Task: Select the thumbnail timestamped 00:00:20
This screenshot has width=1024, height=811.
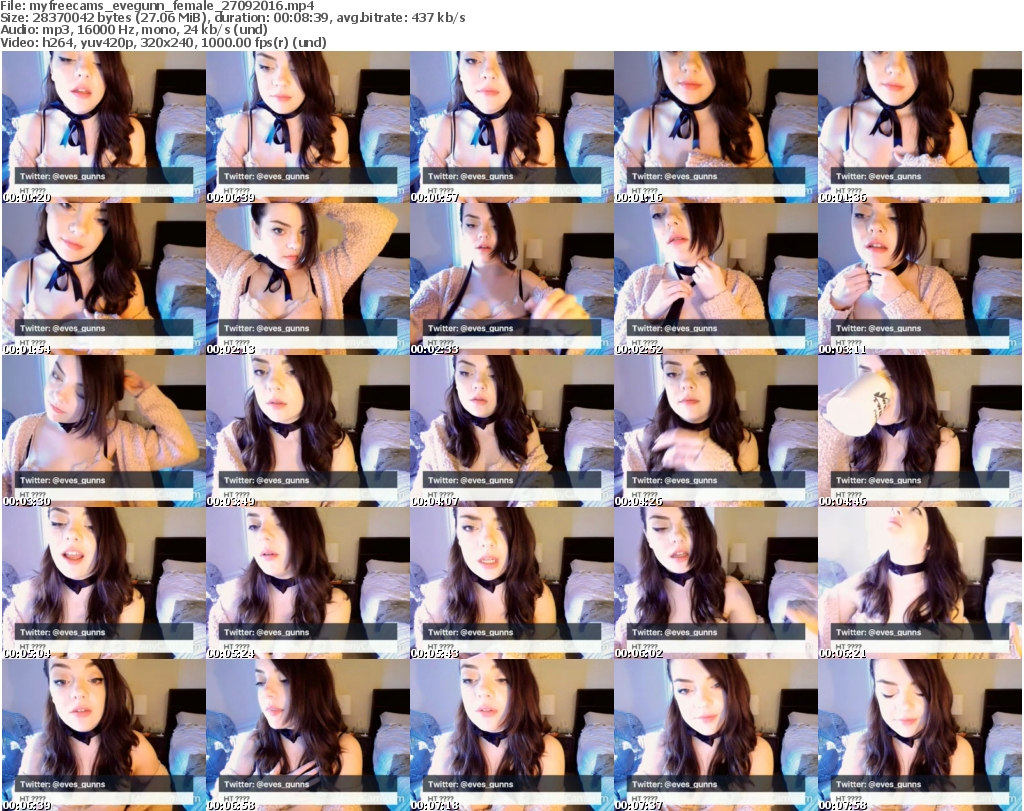Action: pos(104,127)
